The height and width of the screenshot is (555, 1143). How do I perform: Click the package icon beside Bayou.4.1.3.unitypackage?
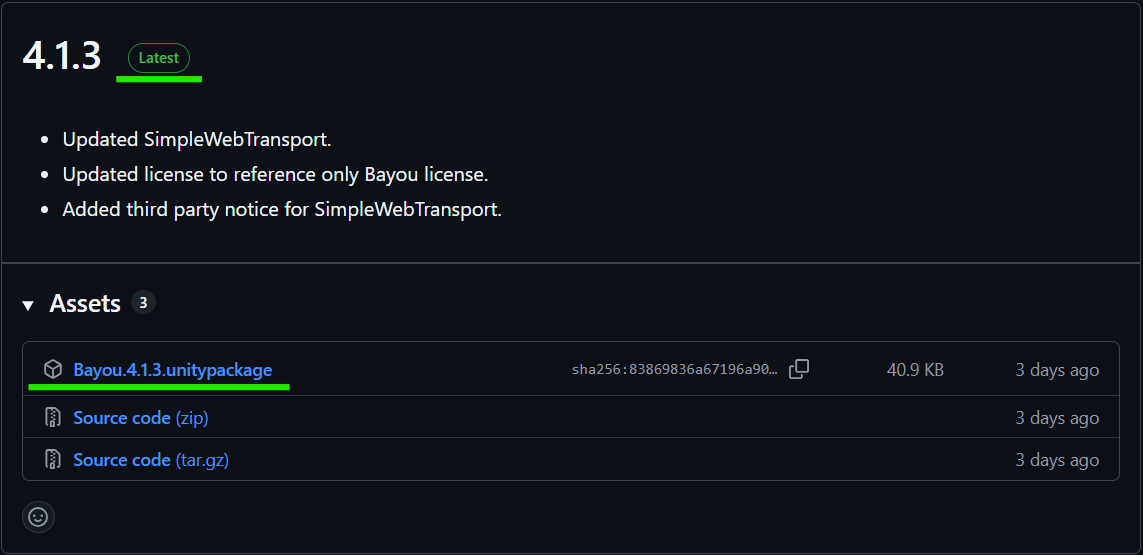pos(53,370)
